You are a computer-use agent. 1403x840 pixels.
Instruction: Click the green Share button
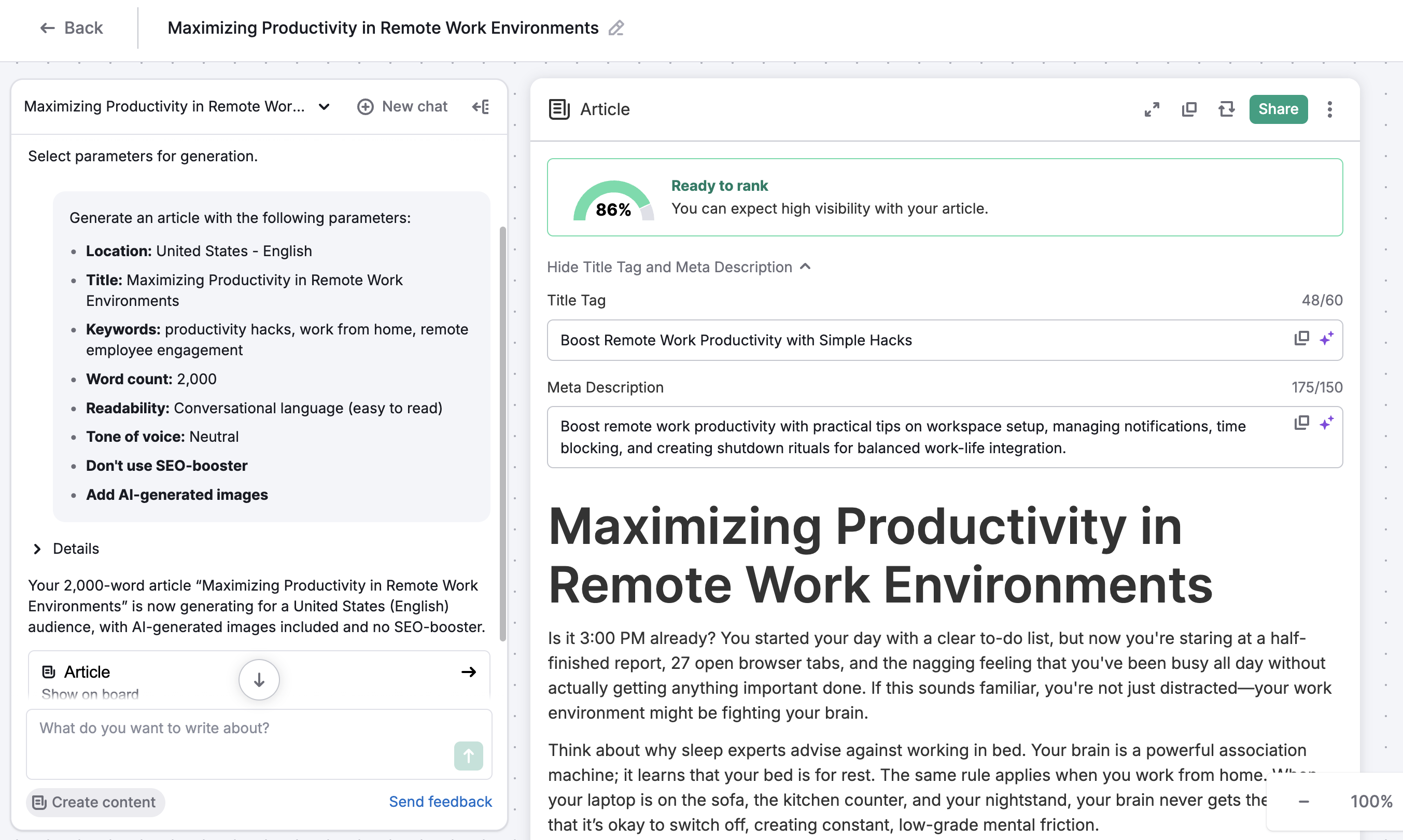click(x=1278, y=109)
